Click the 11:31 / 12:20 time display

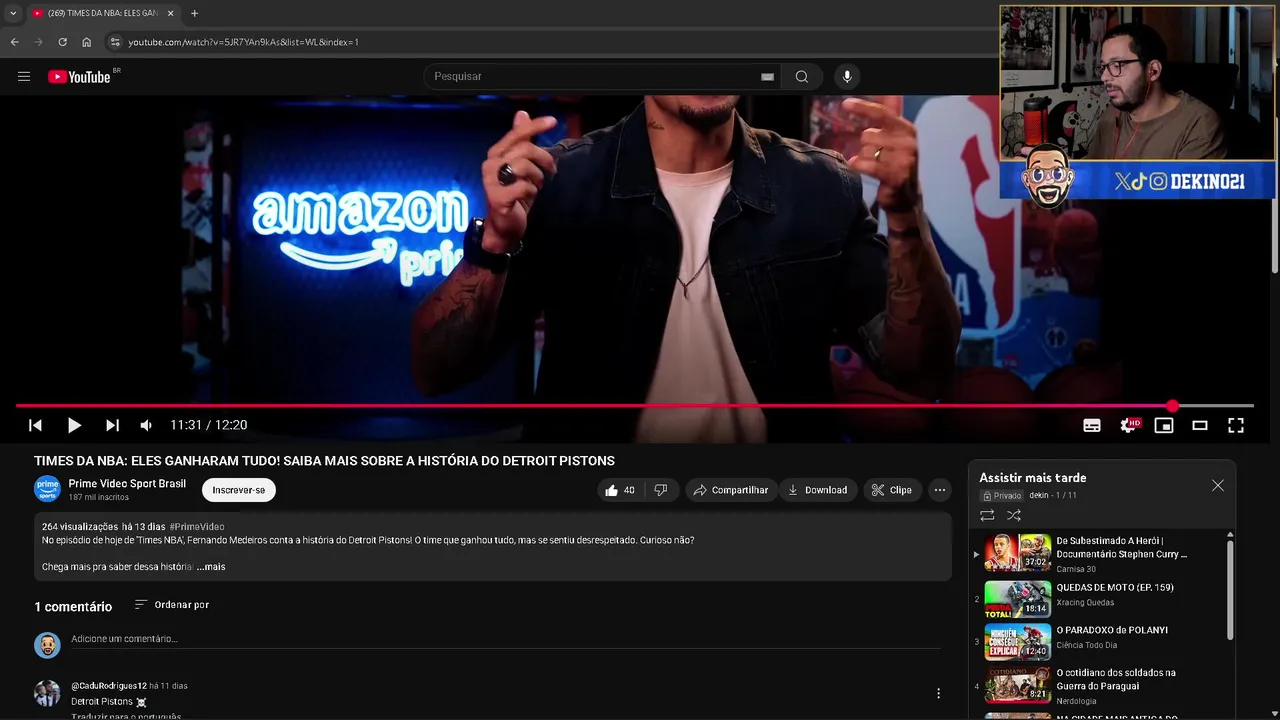(208, 425)
